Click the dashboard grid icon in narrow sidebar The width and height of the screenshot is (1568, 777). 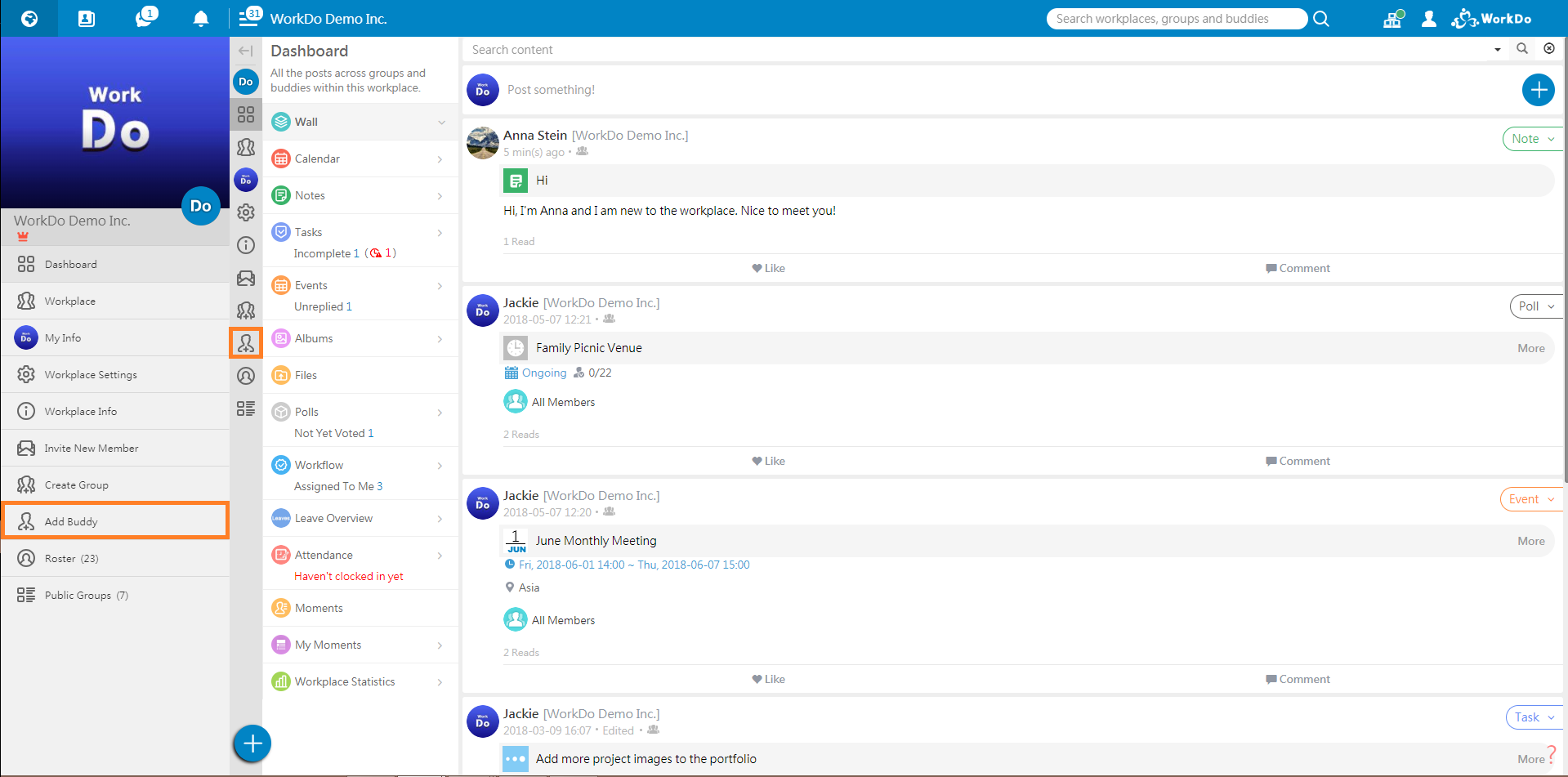[246, 114]
